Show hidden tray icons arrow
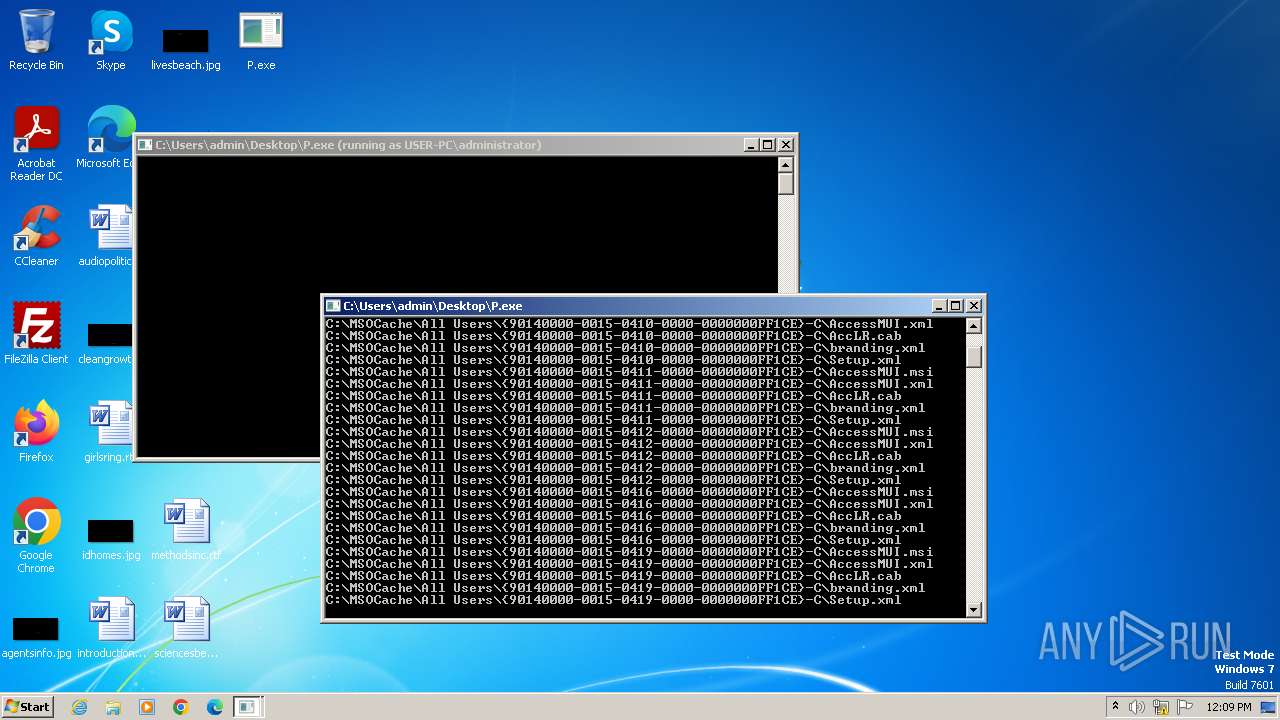 tap(1115, 707)
